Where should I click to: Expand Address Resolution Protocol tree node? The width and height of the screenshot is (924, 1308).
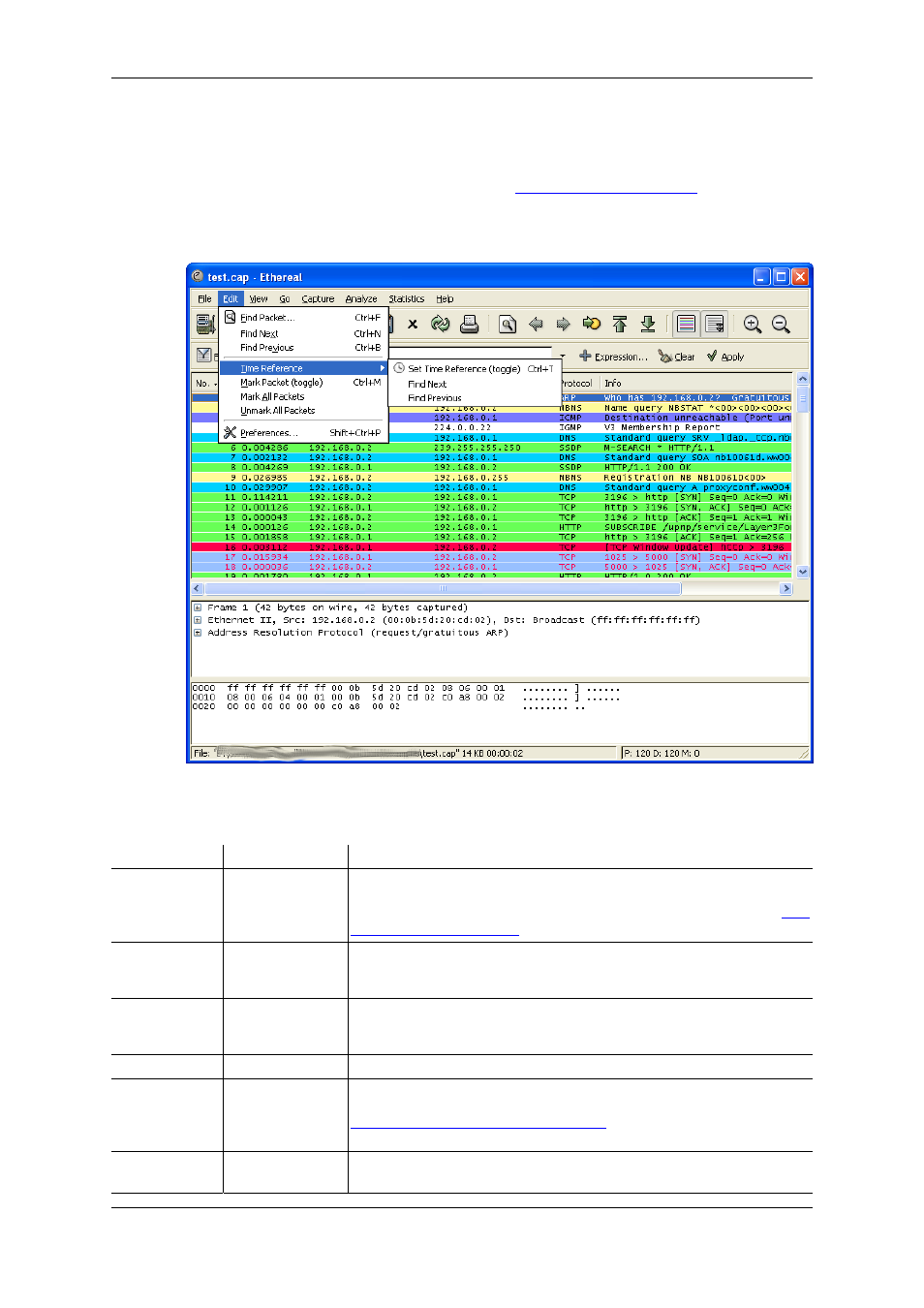(198, 633)
